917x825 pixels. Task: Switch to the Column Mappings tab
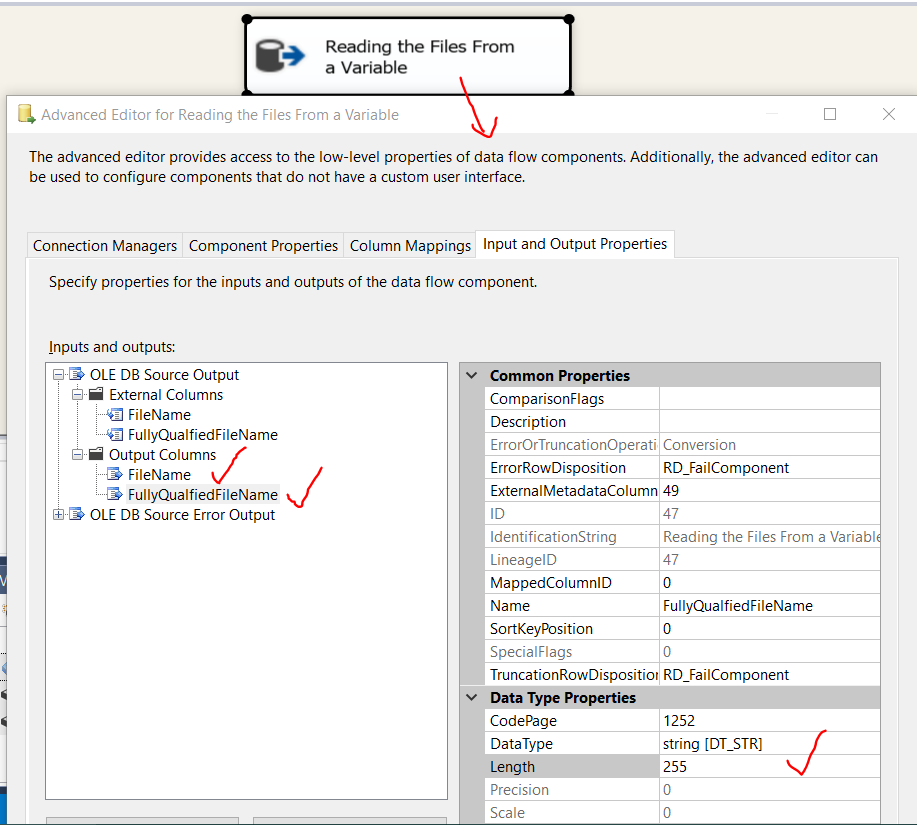click(x=409, y=244)
